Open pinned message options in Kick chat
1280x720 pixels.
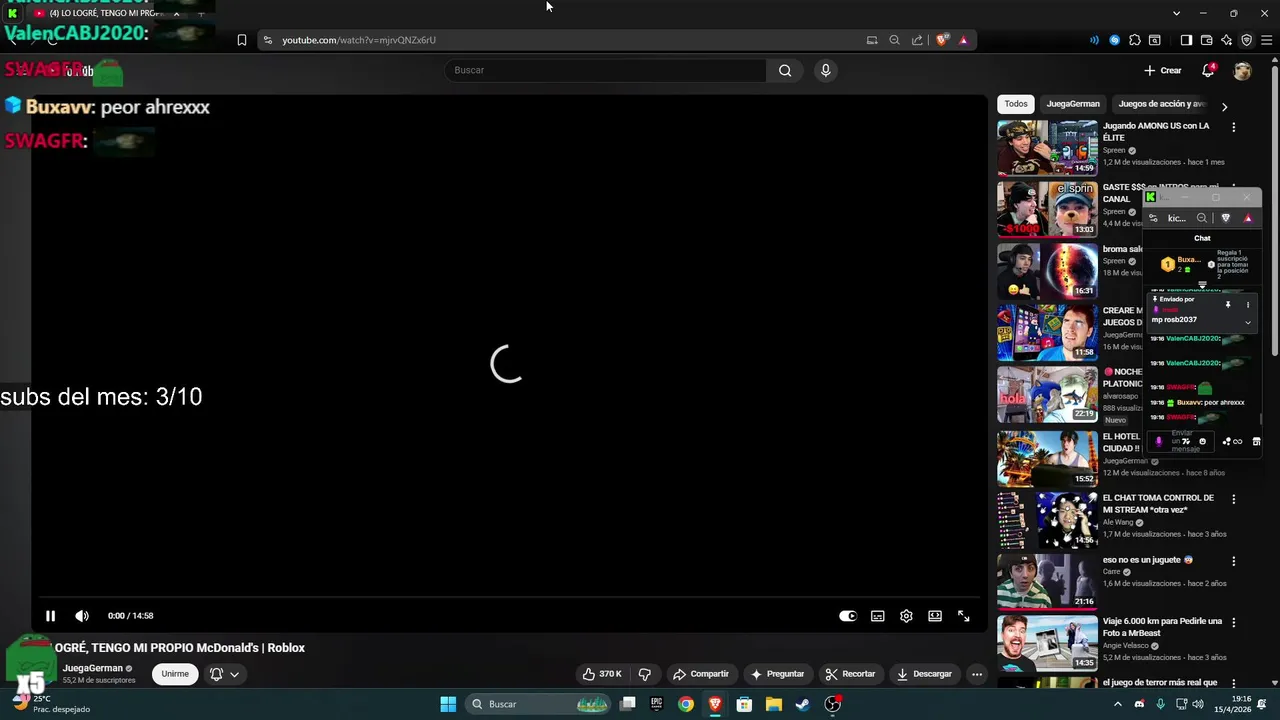pyautogui.click(x=1247, y=305)
